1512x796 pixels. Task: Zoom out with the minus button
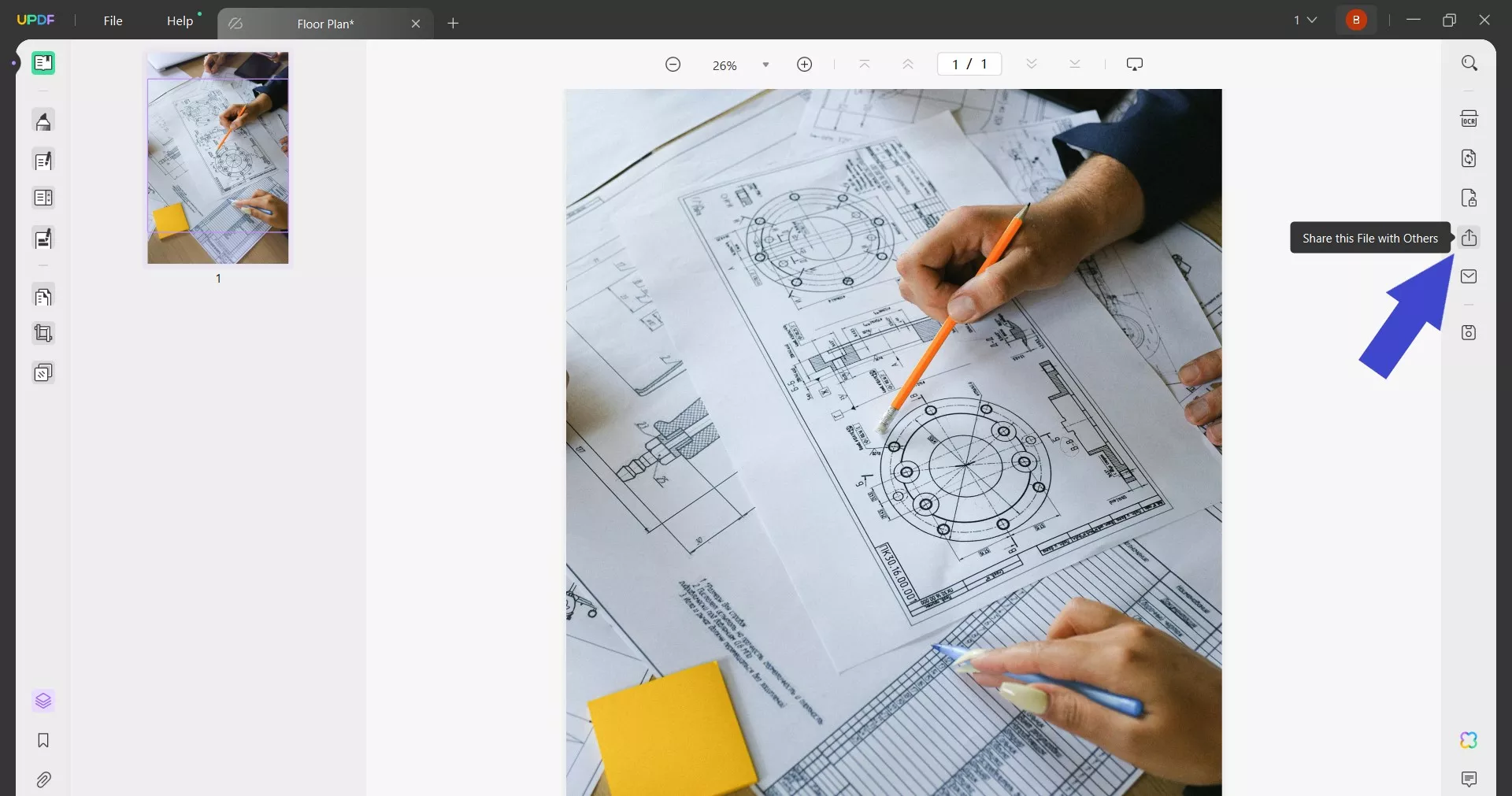click(x=673, y=65)
